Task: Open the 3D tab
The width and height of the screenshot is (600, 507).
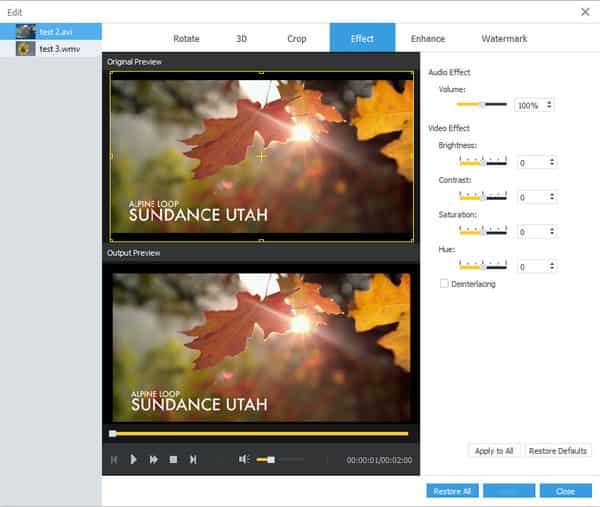Action: pyautogui.click(x=241, y=39)
